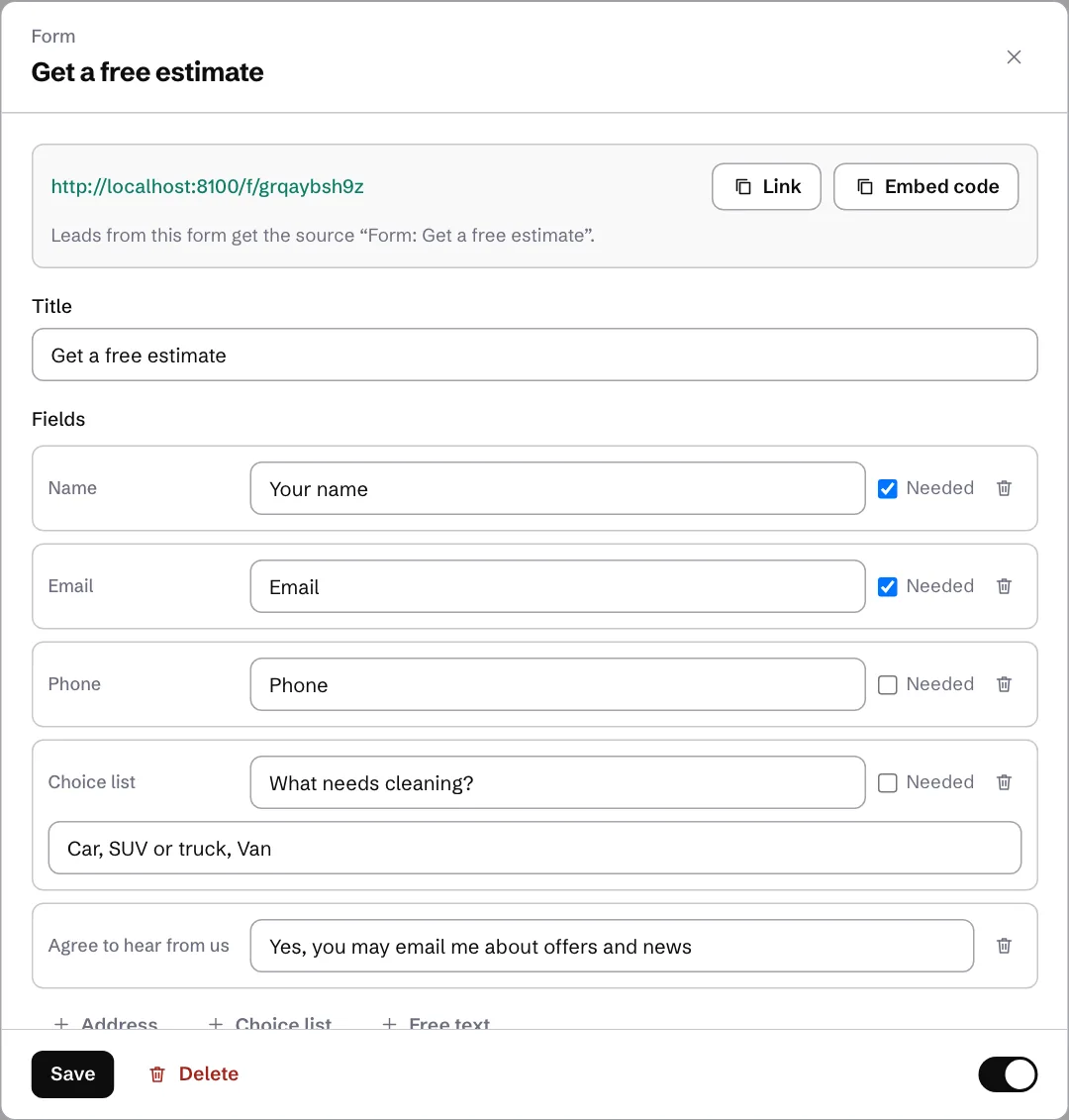Open the localhost form URL link

207,186
